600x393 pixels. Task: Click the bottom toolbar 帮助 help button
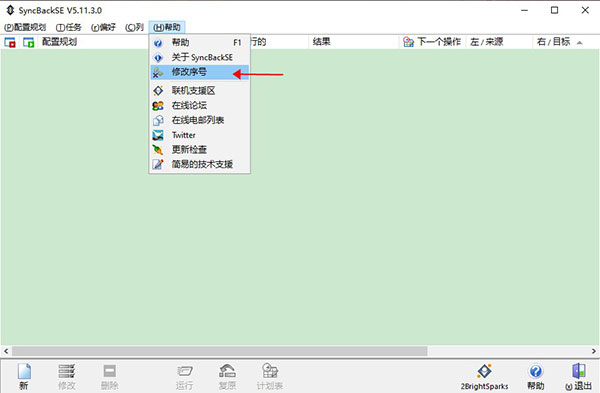click(536, 377)
